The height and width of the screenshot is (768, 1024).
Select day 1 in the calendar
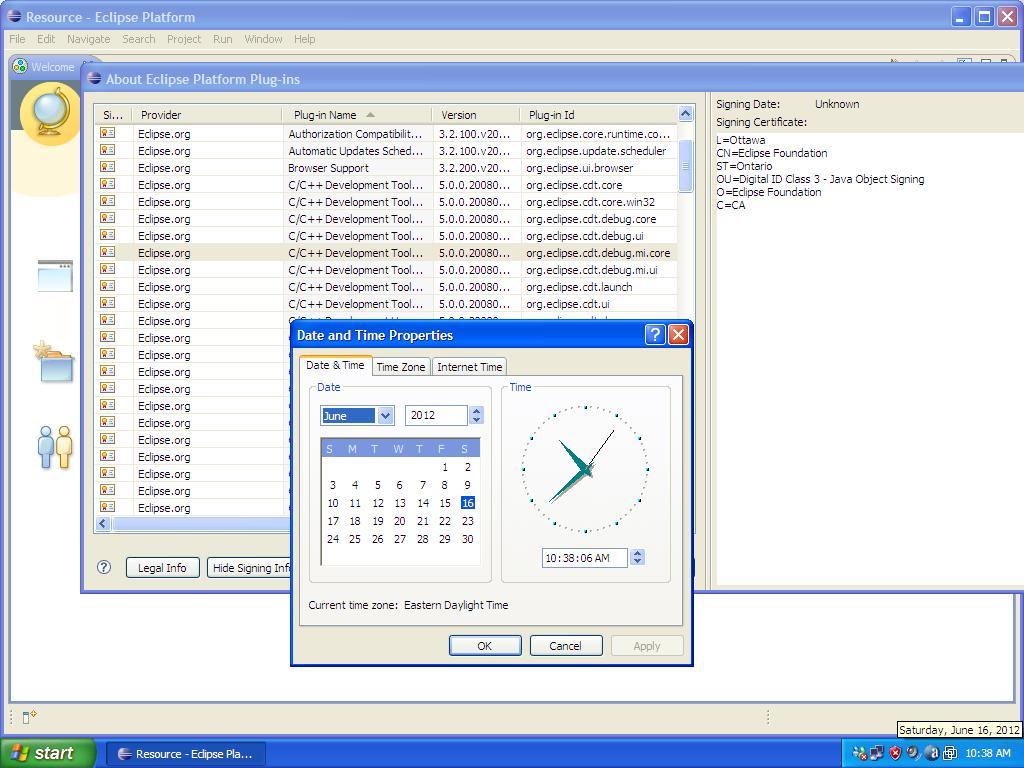click(x=445, y=467)
